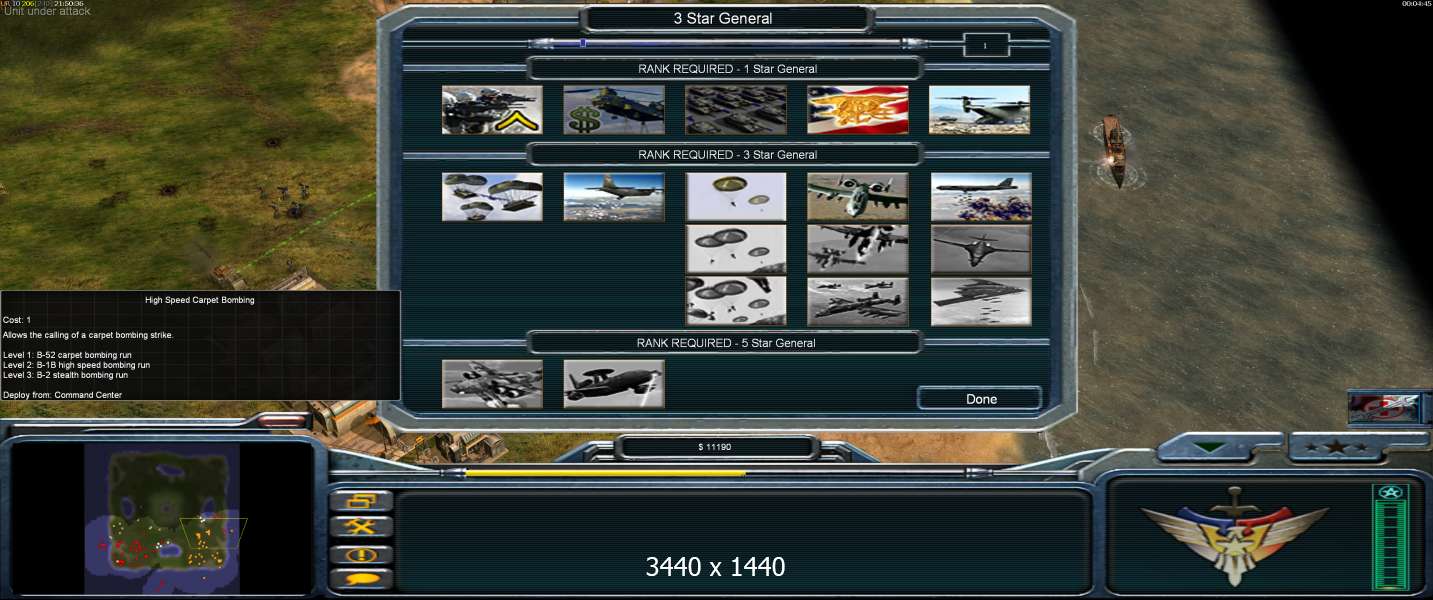Viewport: 1433px width, 600px height.
Task: Collapse control bar with green down arrow
Action: (1211, 448)
